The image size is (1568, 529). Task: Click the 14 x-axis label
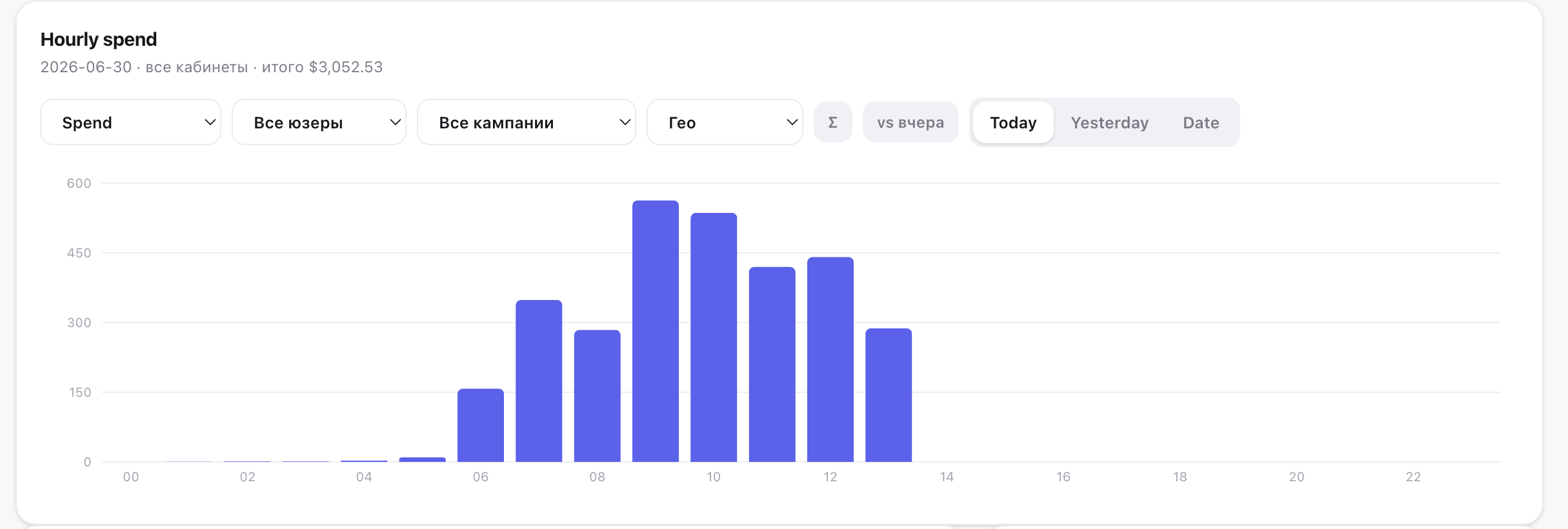[947, 477]
